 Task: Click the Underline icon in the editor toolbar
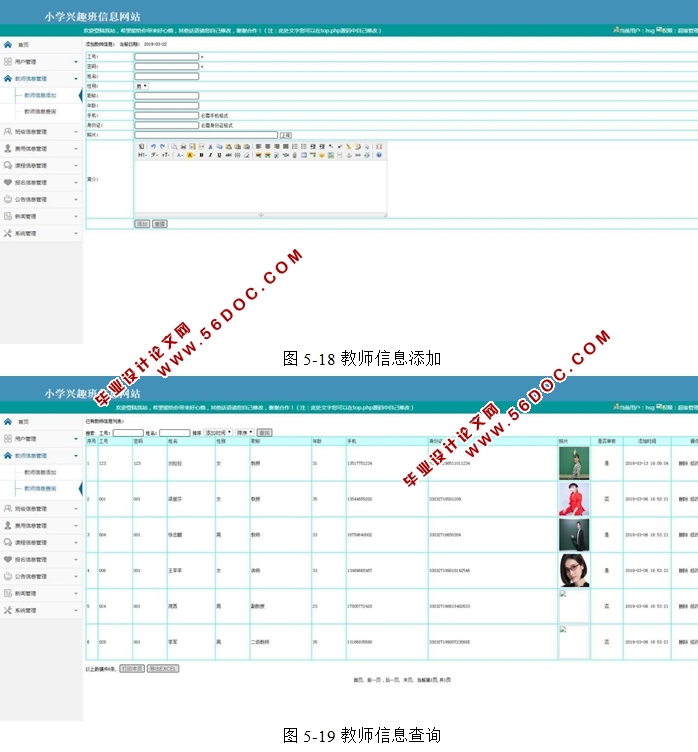(x=220, y=155)
